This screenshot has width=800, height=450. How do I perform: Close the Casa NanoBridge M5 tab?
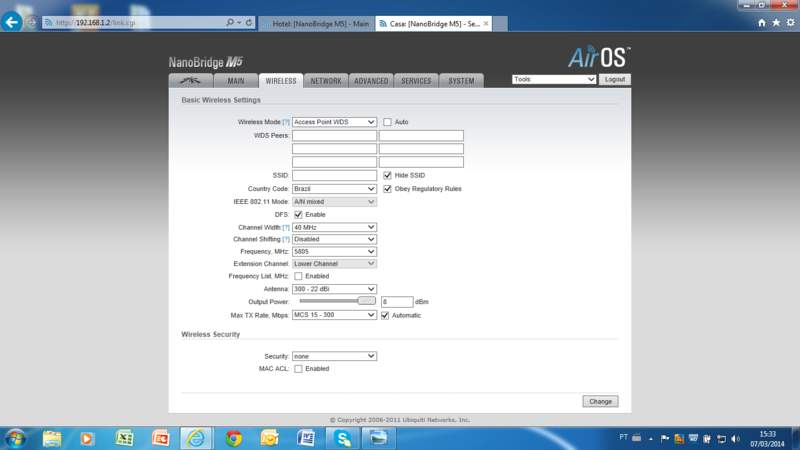pyautogui.click(x=486, y=23)
